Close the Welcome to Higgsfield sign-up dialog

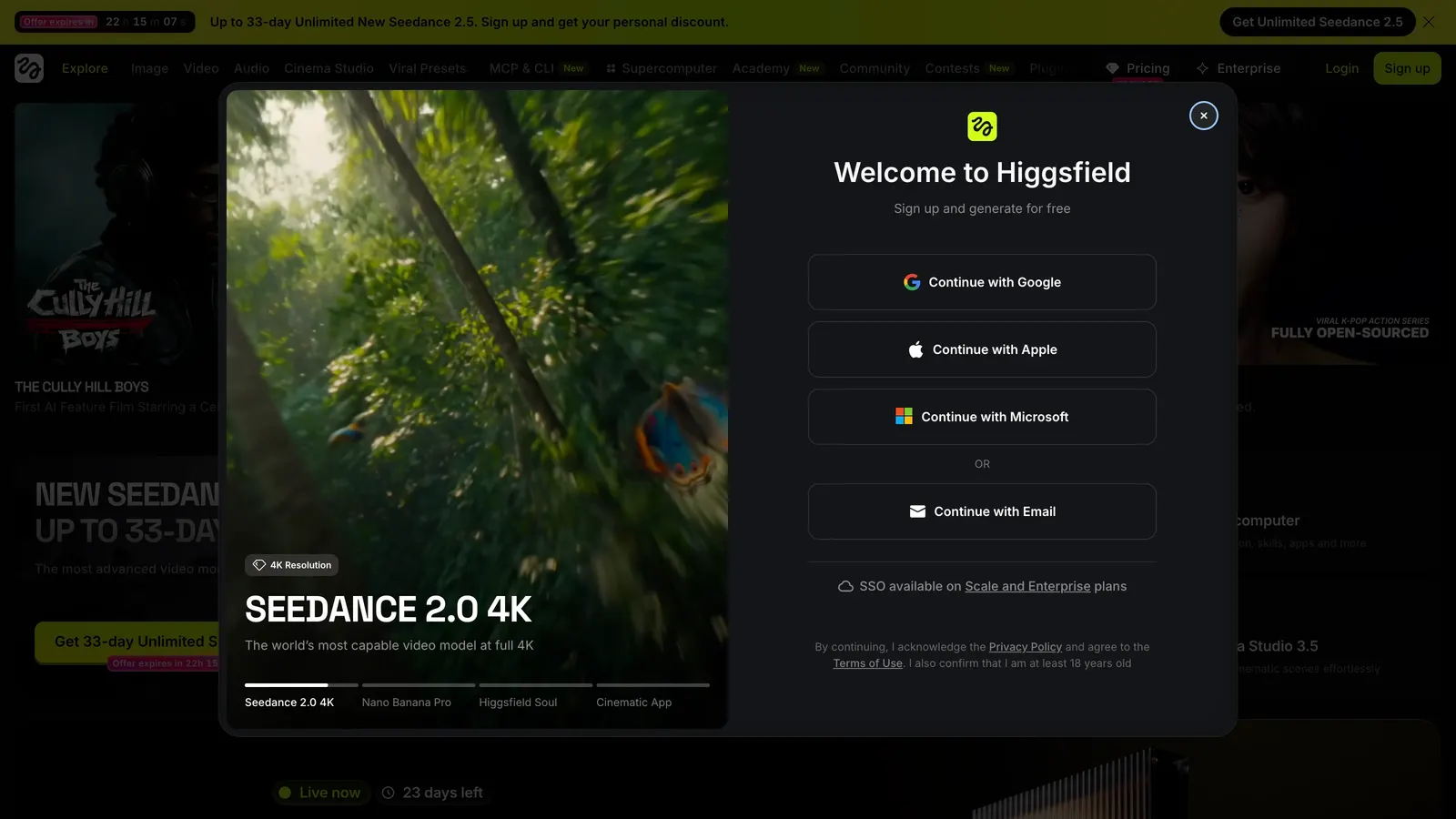pyautogui.click(x=1203, y=116)
